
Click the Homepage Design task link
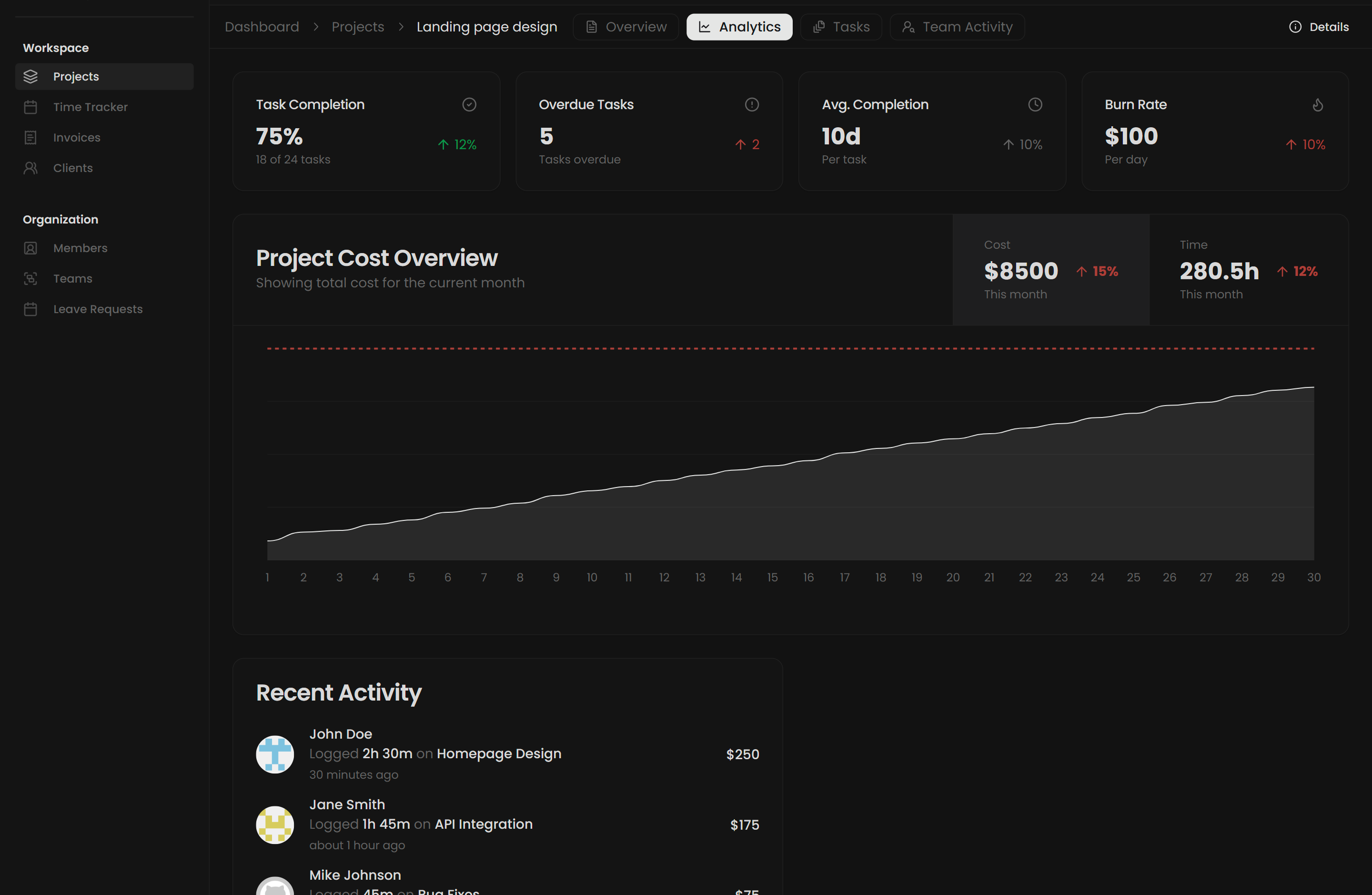point(499,754)
